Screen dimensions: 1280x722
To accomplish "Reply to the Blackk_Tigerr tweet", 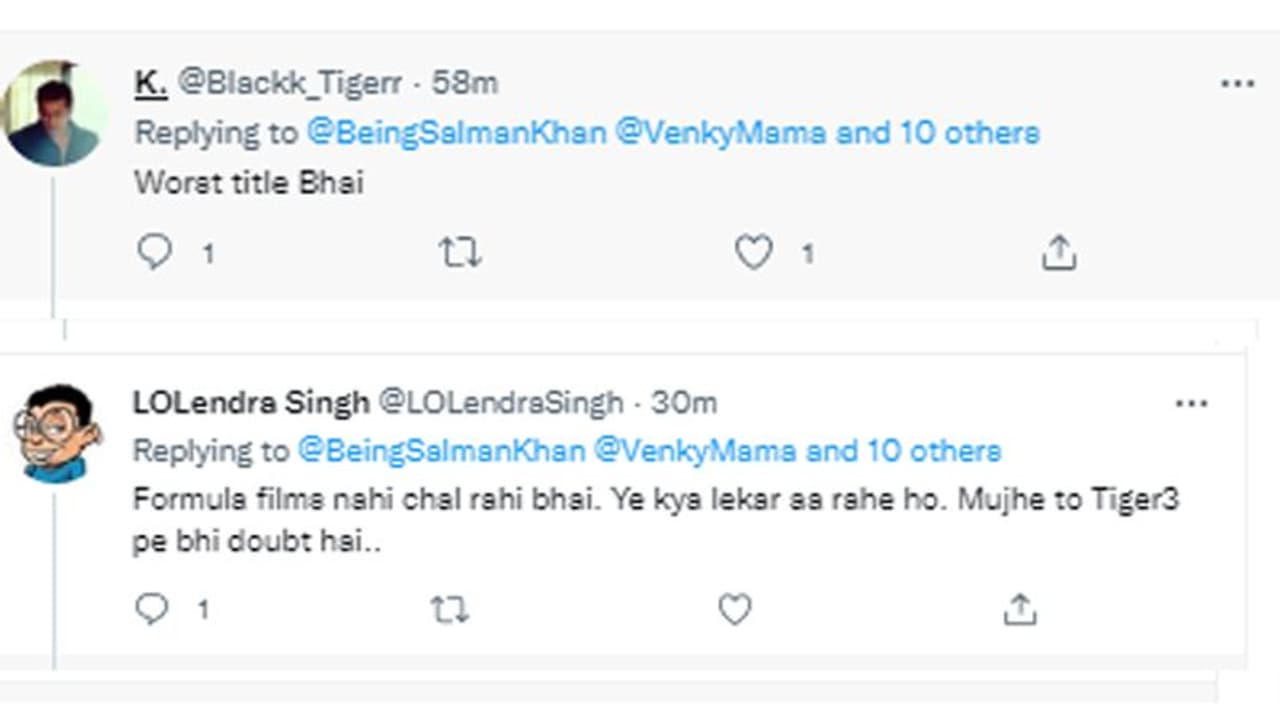I will click(x=155, y=253).
